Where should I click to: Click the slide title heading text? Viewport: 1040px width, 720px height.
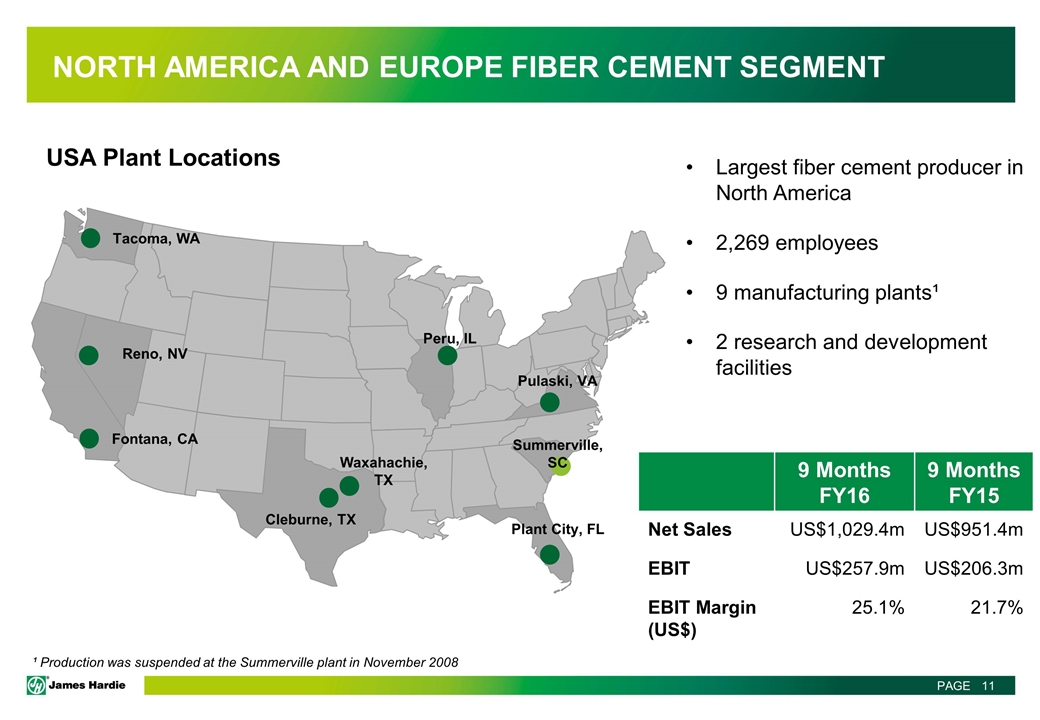tap(468, 67)
